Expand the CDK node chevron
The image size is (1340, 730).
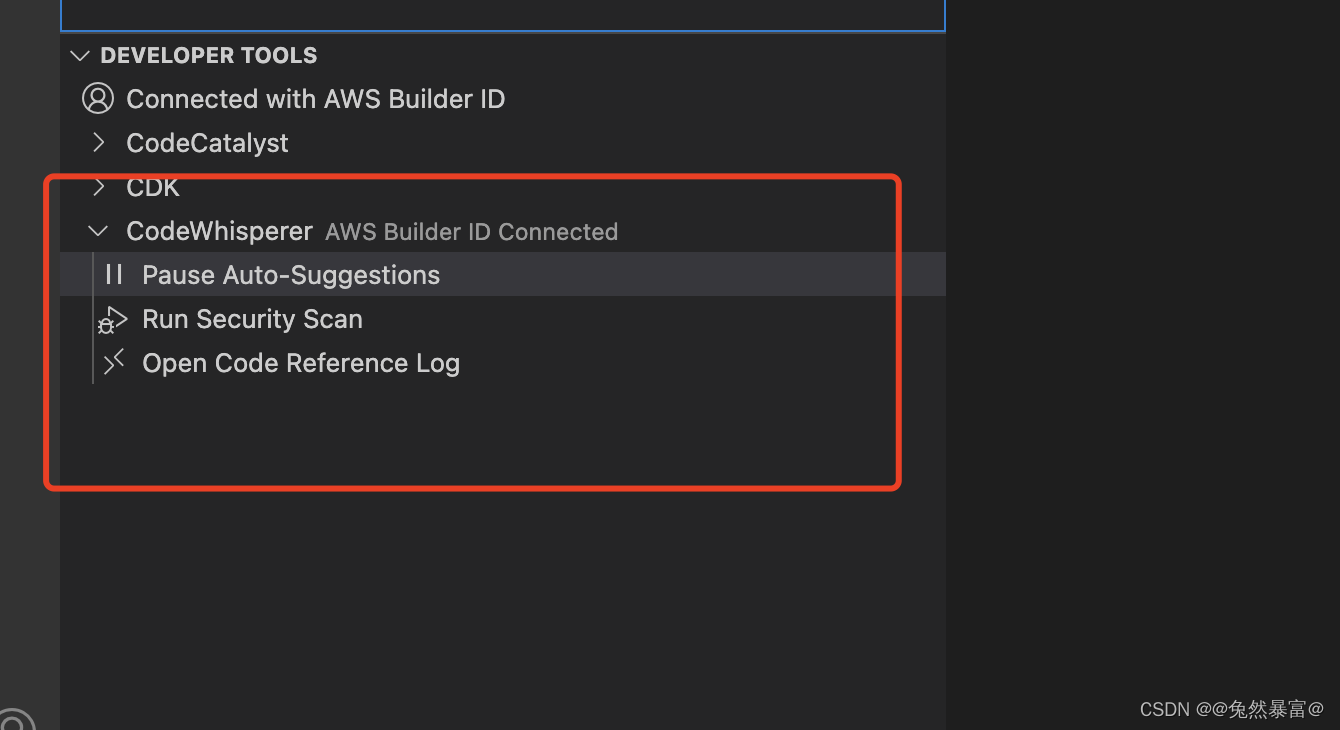point(98,187)
